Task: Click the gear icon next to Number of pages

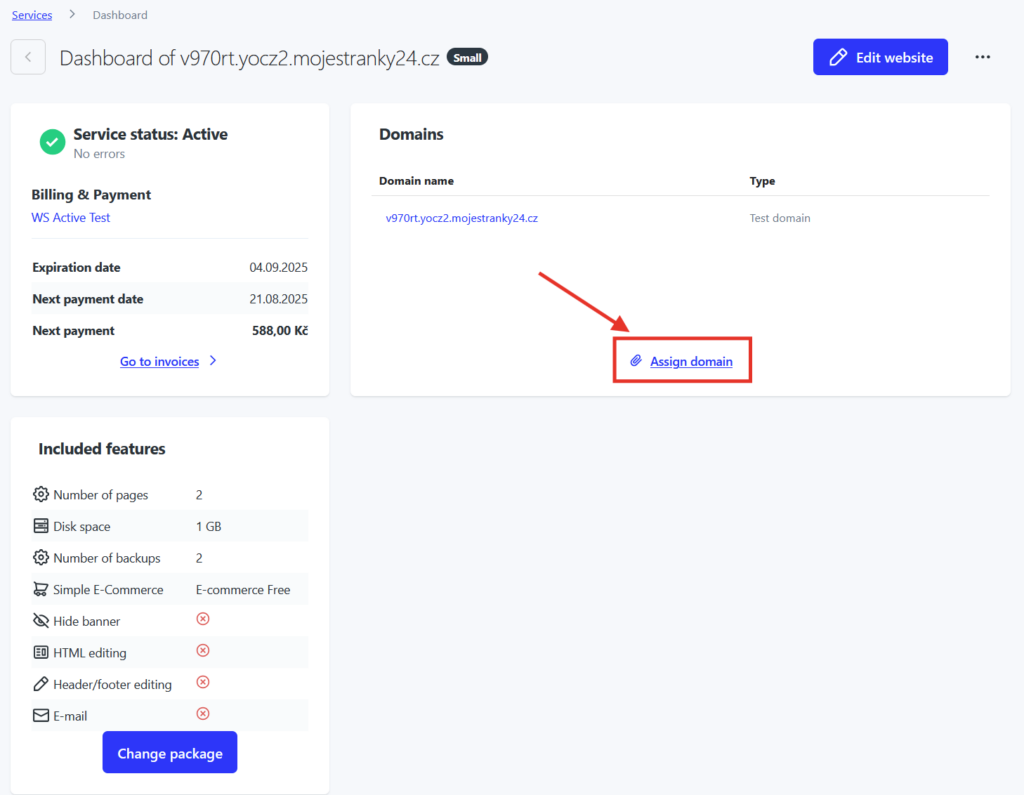Action: (x=41, y=495)
